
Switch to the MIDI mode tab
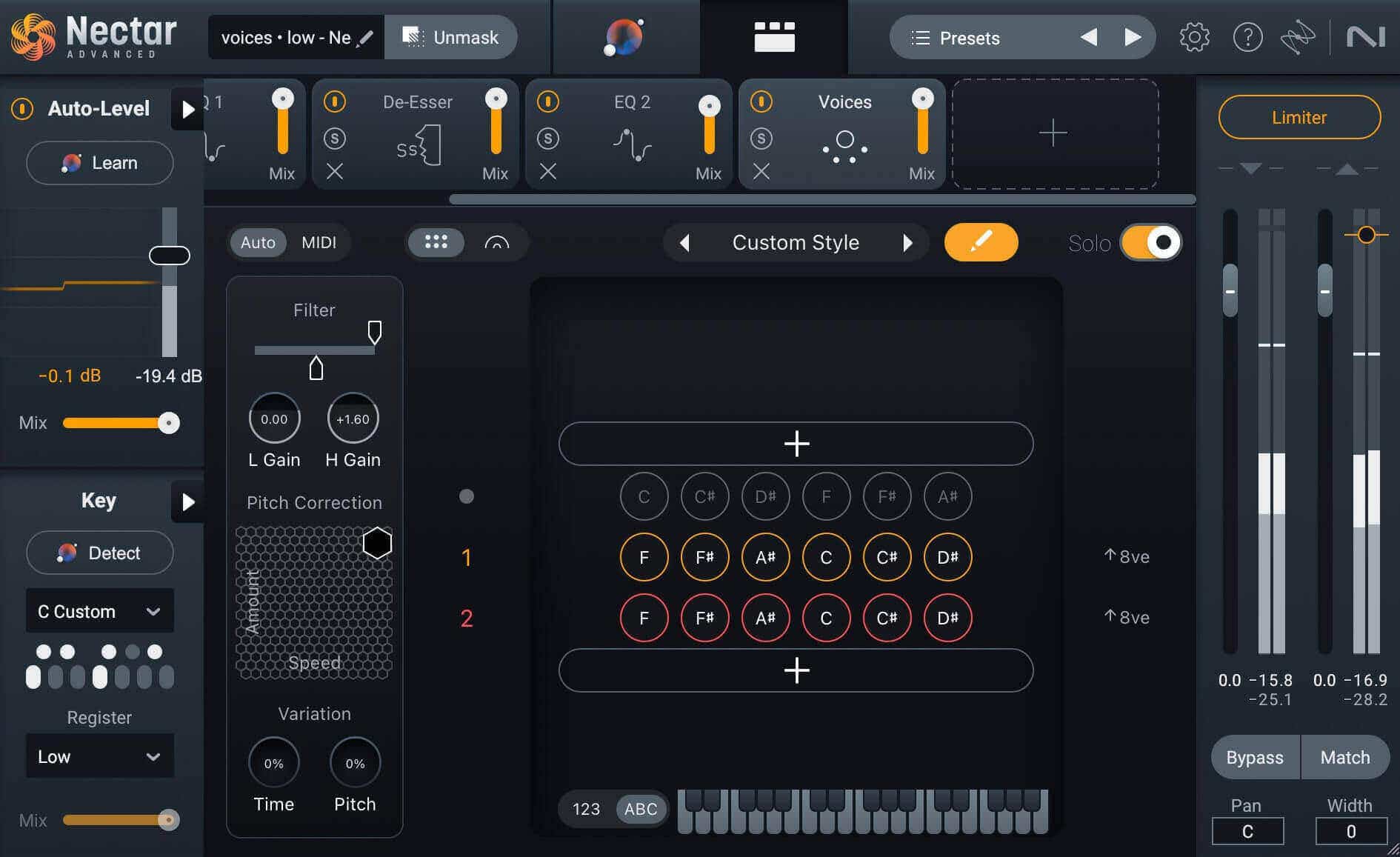pos(319,242)
